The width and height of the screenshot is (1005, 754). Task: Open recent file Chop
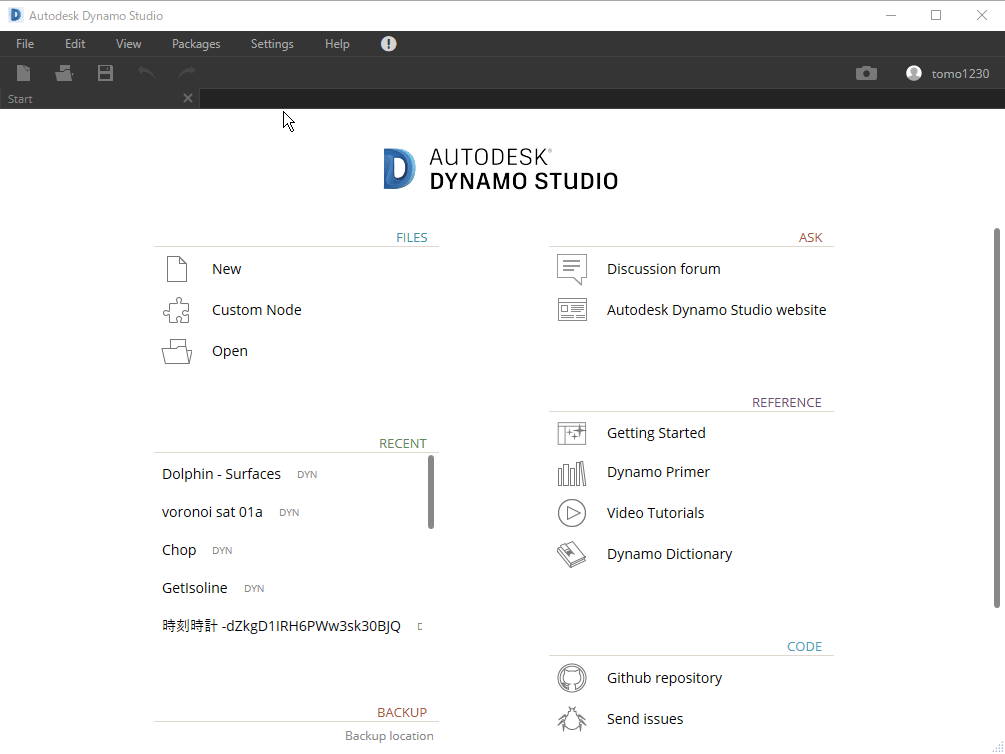(179, 550)
